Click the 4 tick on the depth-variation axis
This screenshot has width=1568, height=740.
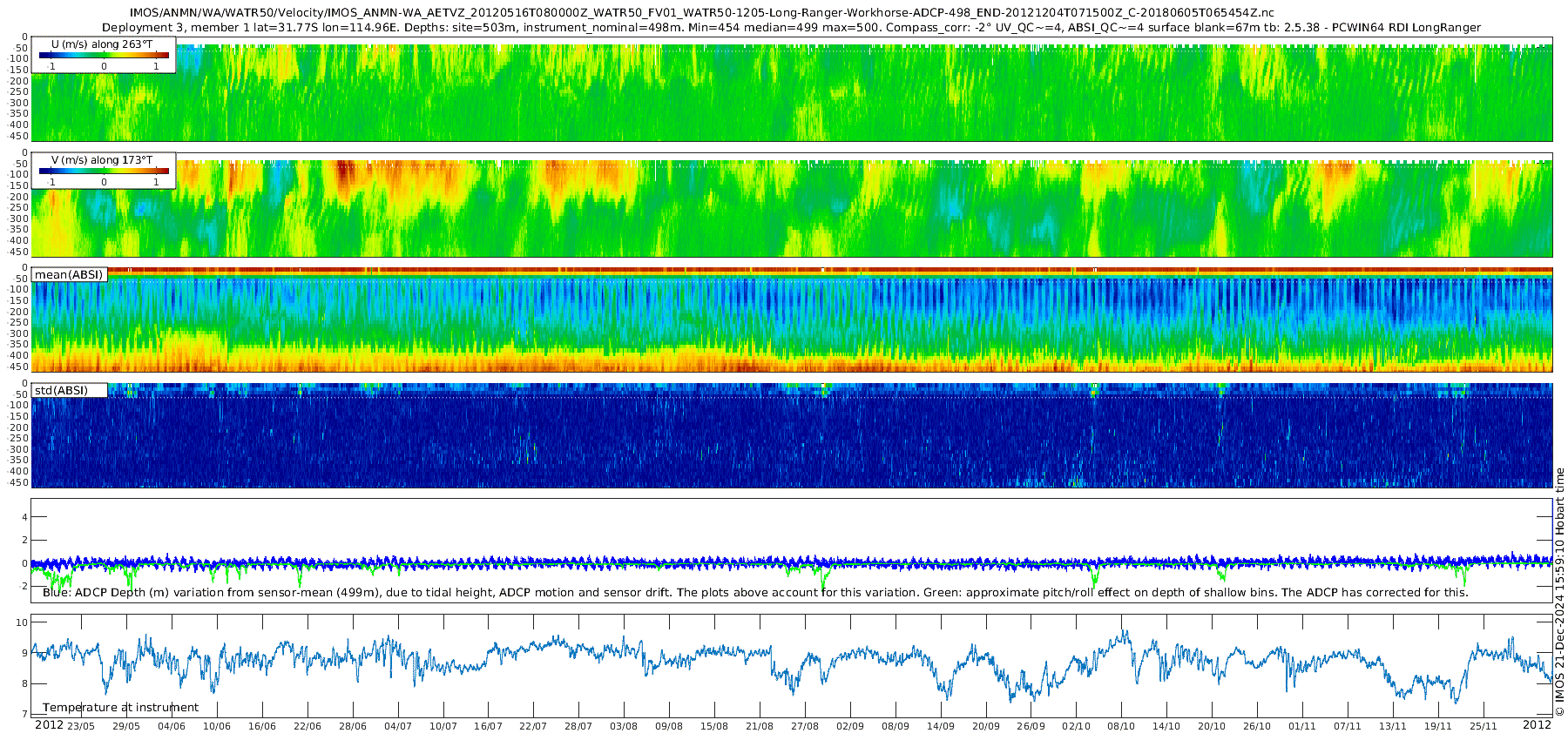pos(24,517)
